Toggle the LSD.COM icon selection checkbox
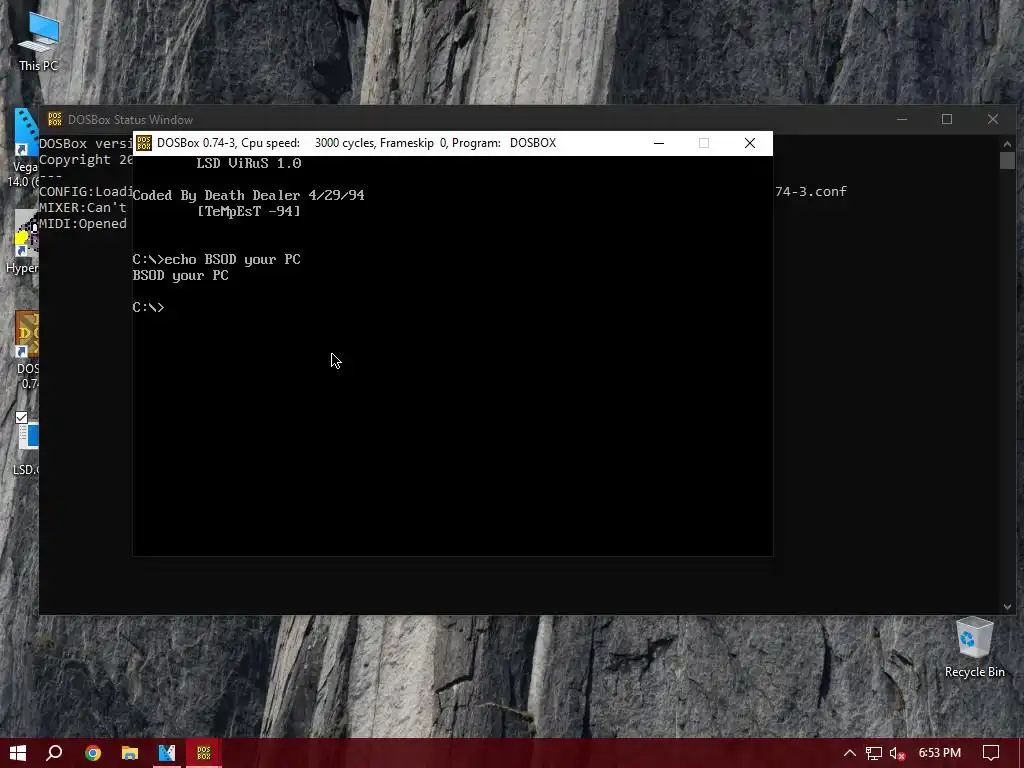The image size is (1024, 768). (x=21, y=418)
